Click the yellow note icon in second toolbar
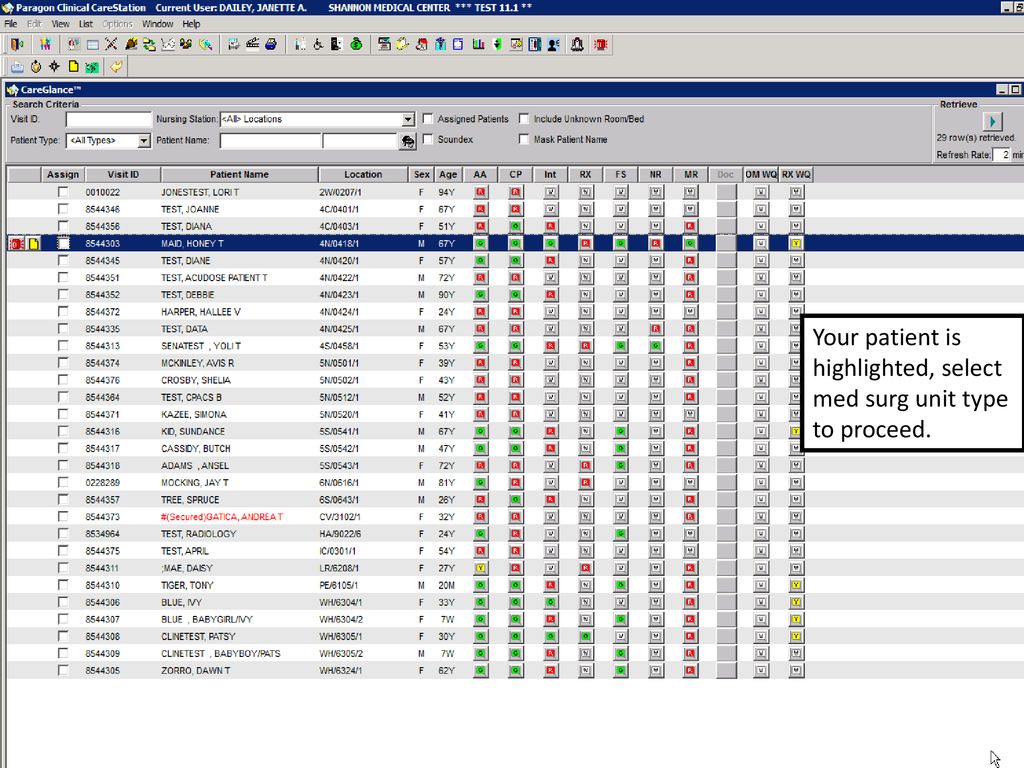This screenshot has height=768, width=1024. point(73,66)
